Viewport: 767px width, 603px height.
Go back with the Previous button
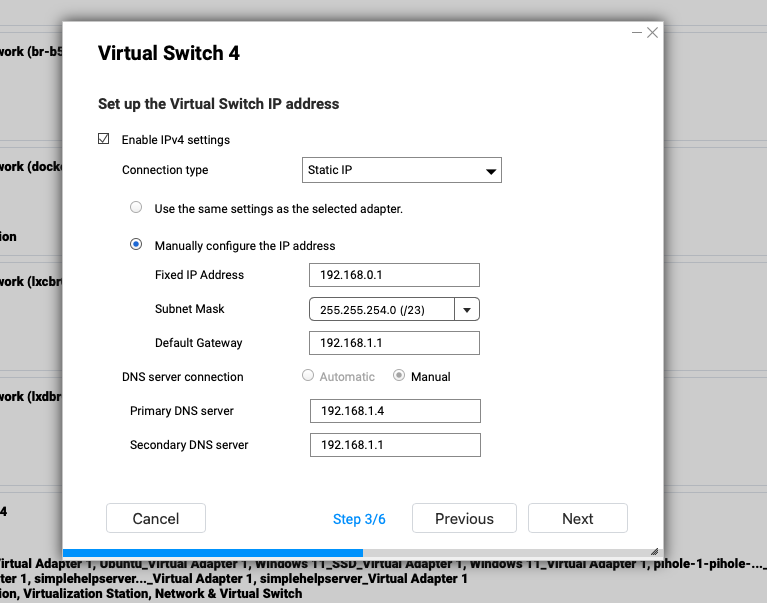(464, 518)
